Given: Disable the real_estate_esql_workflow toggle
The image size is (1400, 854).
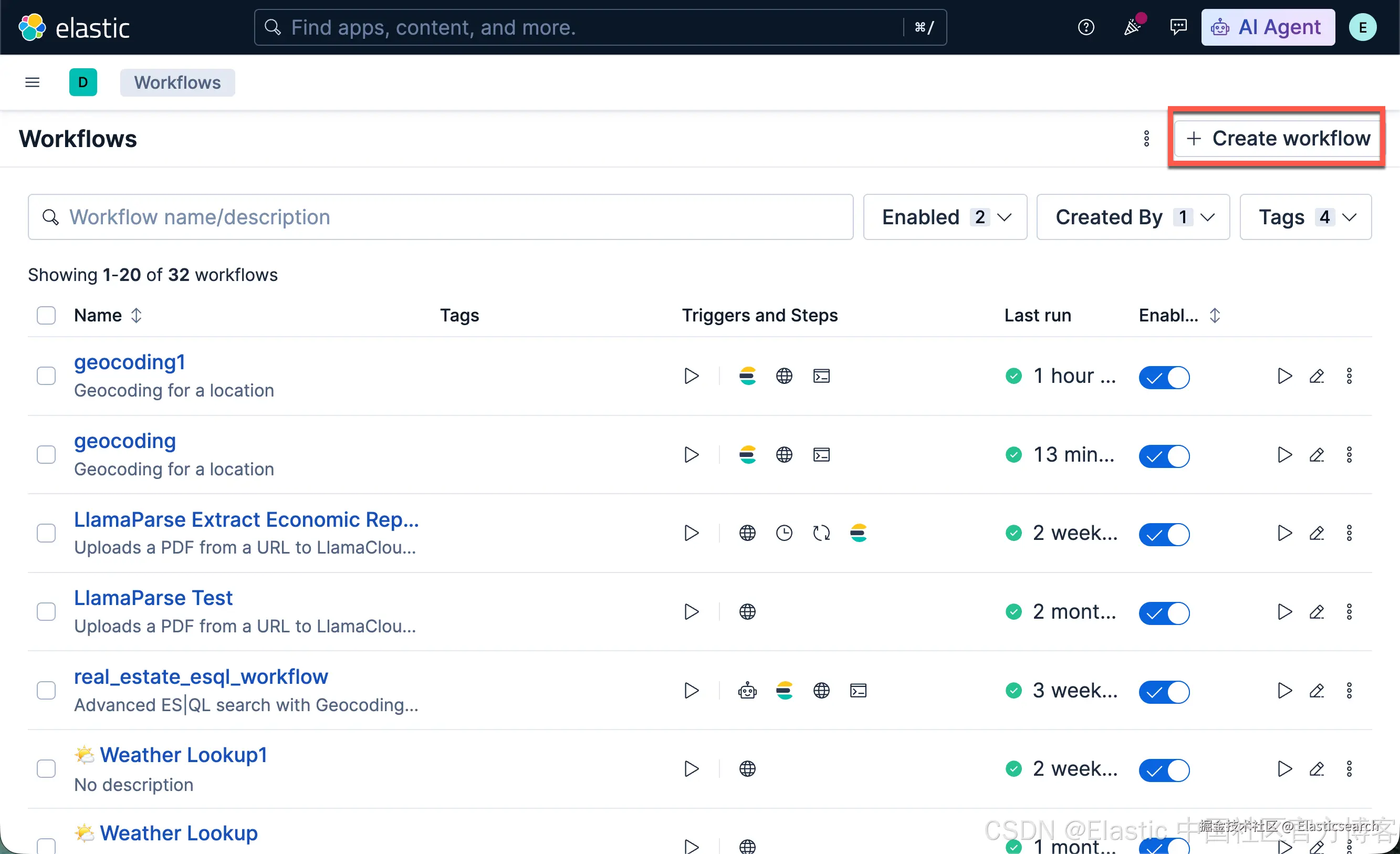Looking at the screenshot, I should click(x=1164, y=692).
